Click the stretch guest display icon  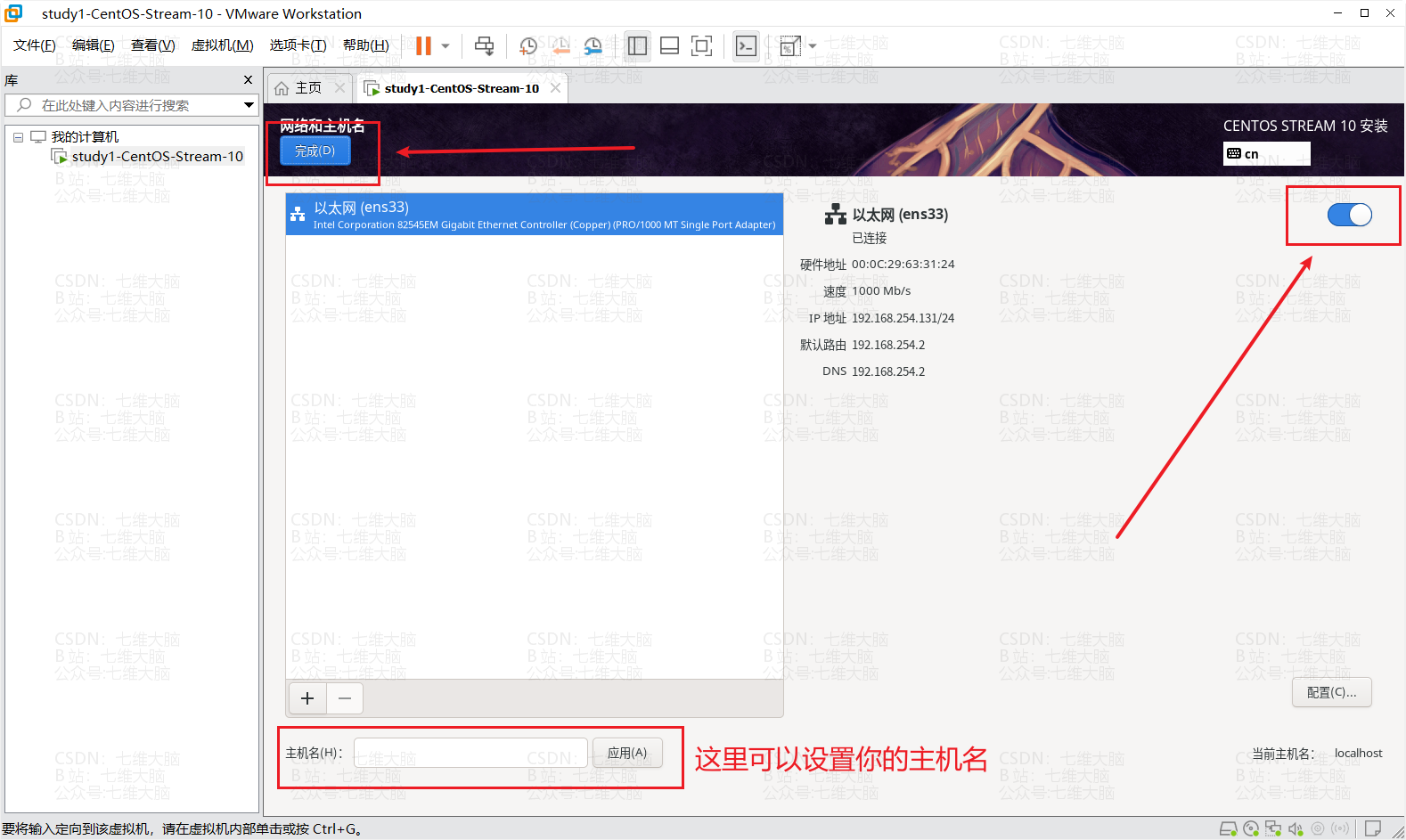pos(790,45)
